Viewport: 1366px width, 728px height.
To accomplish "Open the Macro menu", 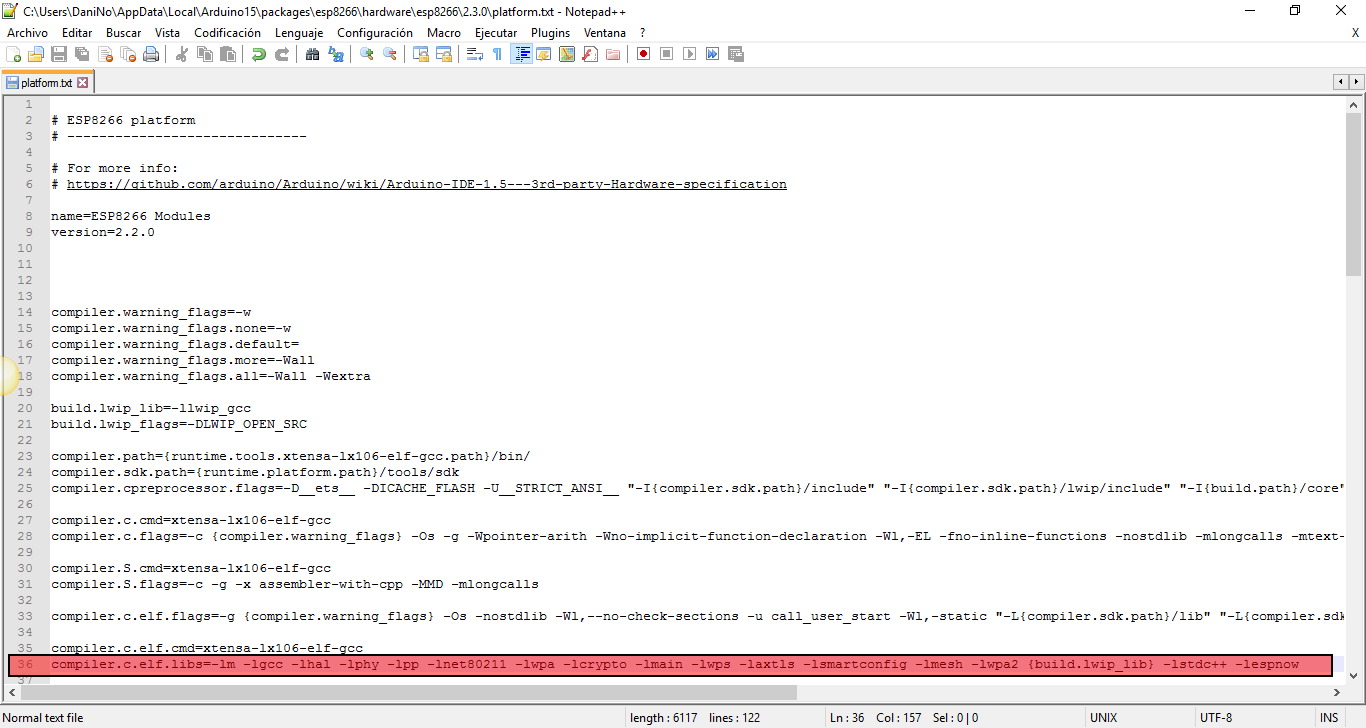I will (444, 33).
